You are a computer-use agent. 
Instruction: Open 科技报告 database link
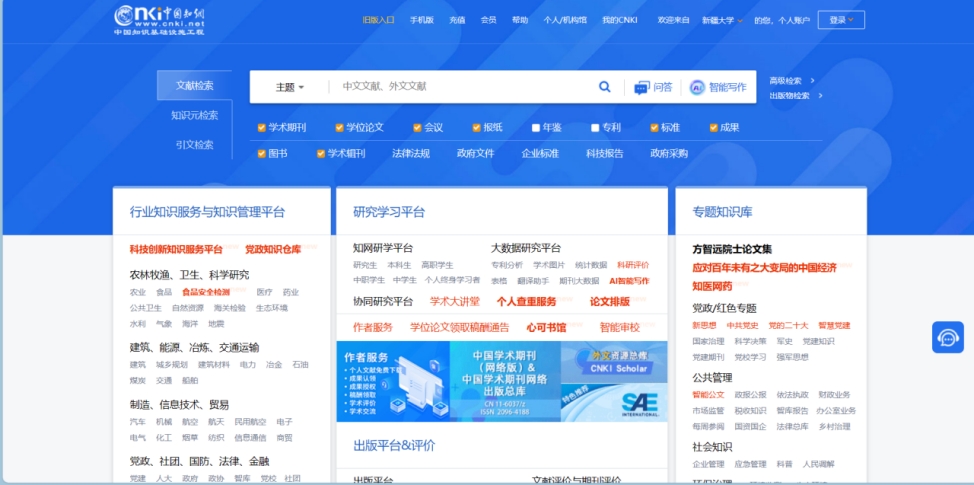(604, 153)
